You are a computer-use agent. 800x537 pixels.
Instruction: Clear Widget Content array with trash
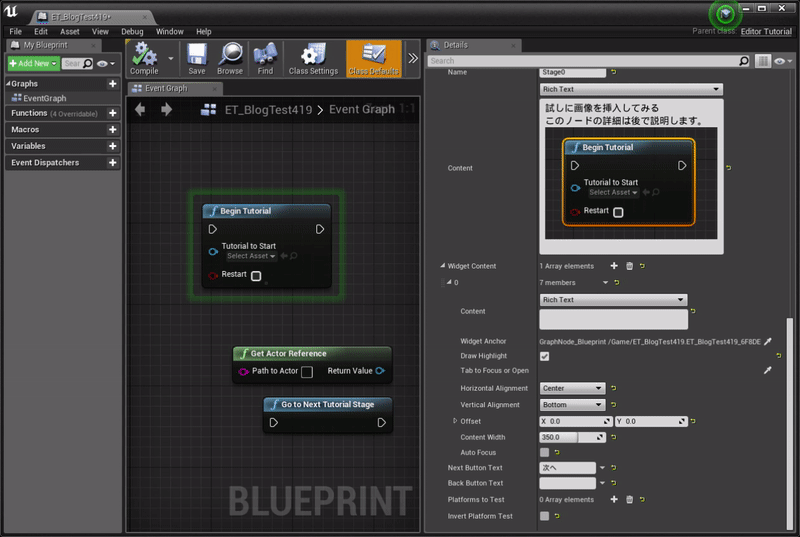[629, 266]
